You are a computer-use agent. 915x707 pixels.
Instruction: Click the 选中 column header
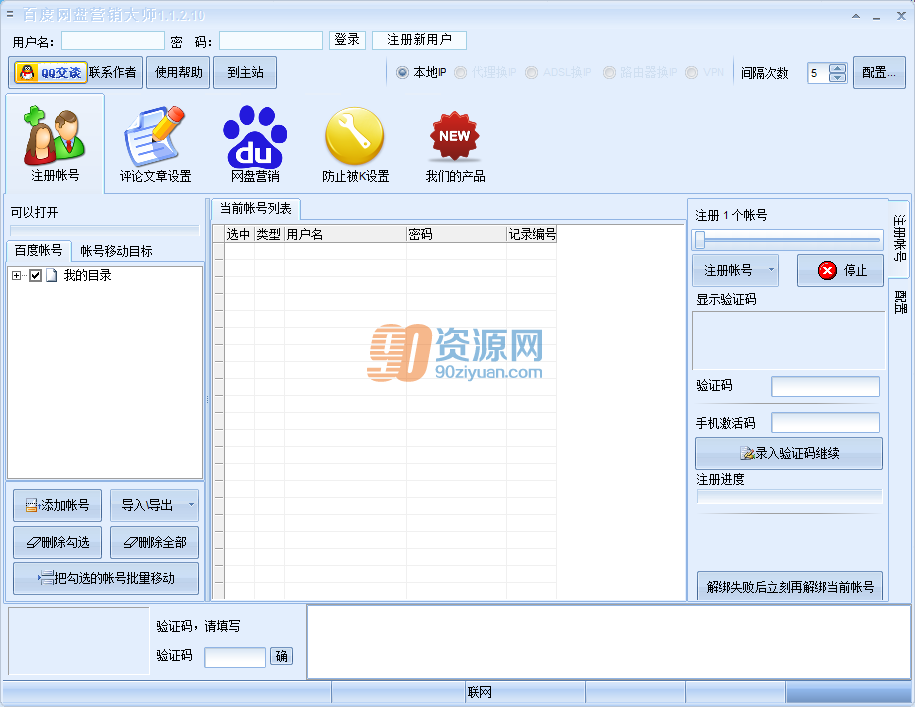(x=239, y=234)
